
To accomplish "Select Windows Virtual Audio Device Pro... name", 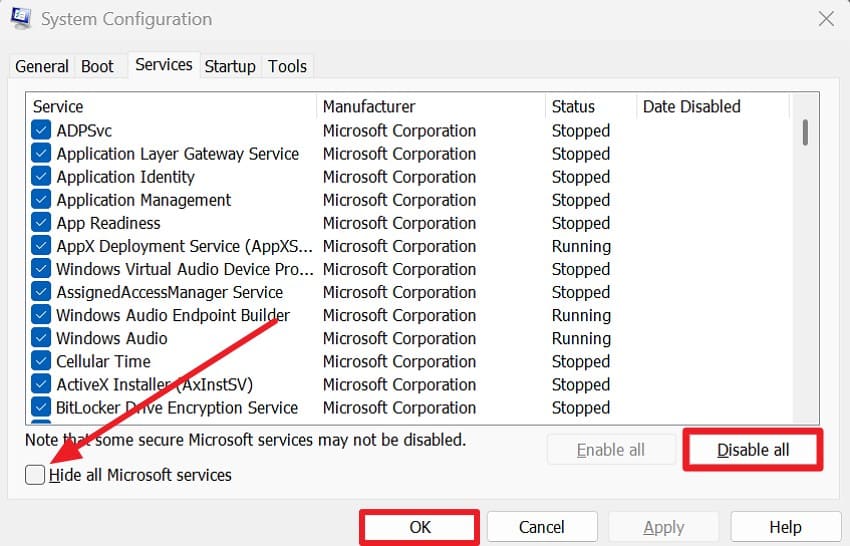I will pyautogui.click(x=185, y=269).
